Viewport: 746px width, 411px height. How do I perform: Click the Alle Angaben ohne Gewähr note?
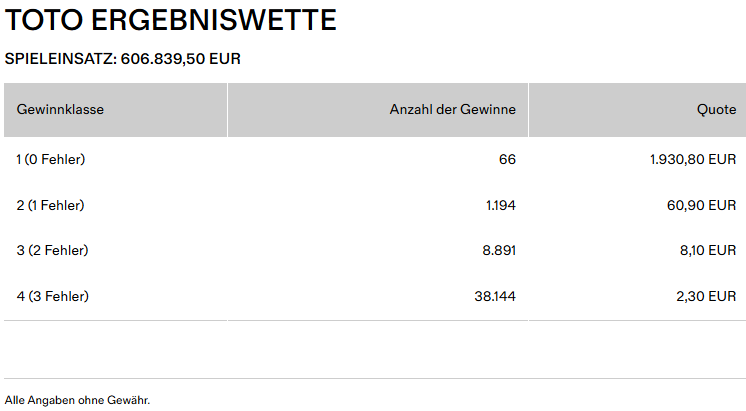point(77,400)
